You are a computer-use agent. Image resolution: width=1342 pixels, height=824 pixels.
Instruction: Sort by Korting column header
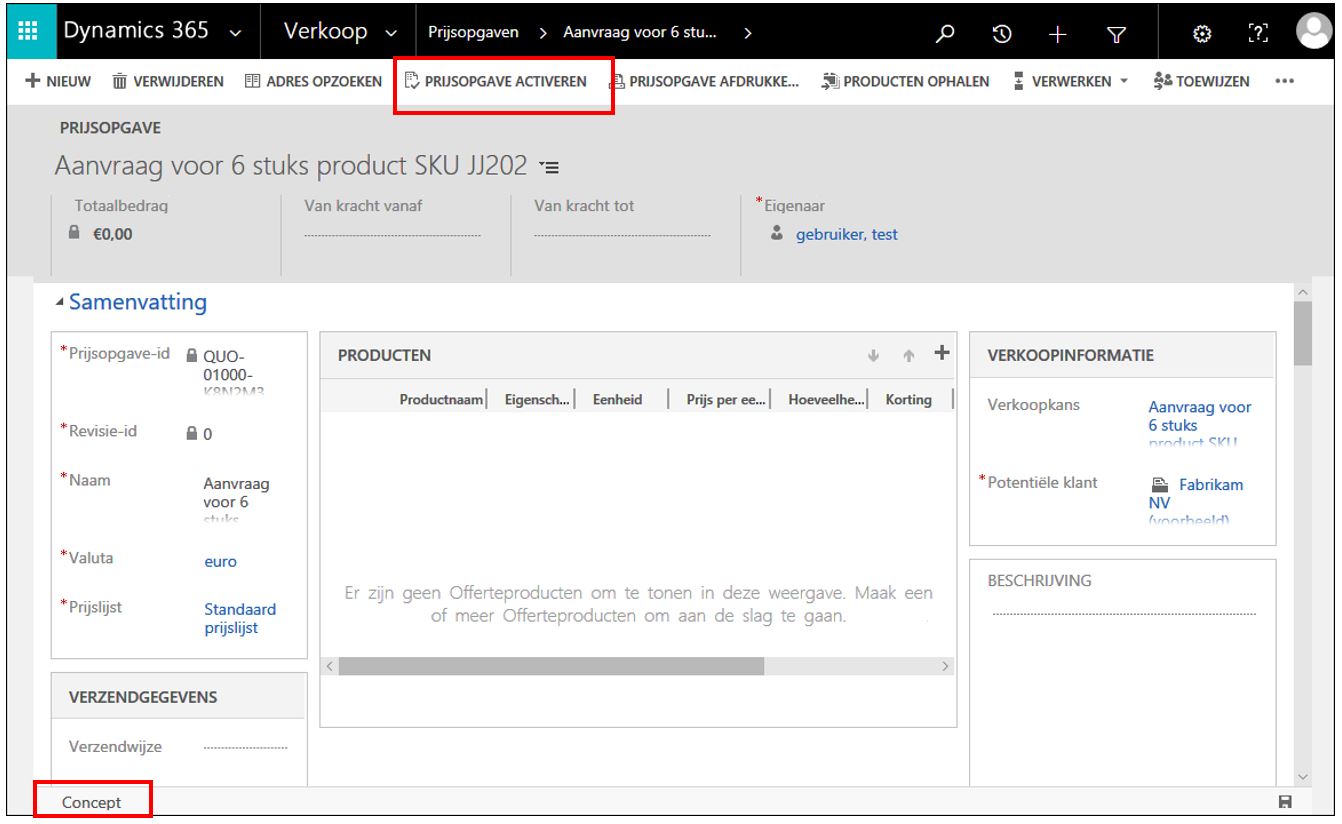[x=909, y=400]
